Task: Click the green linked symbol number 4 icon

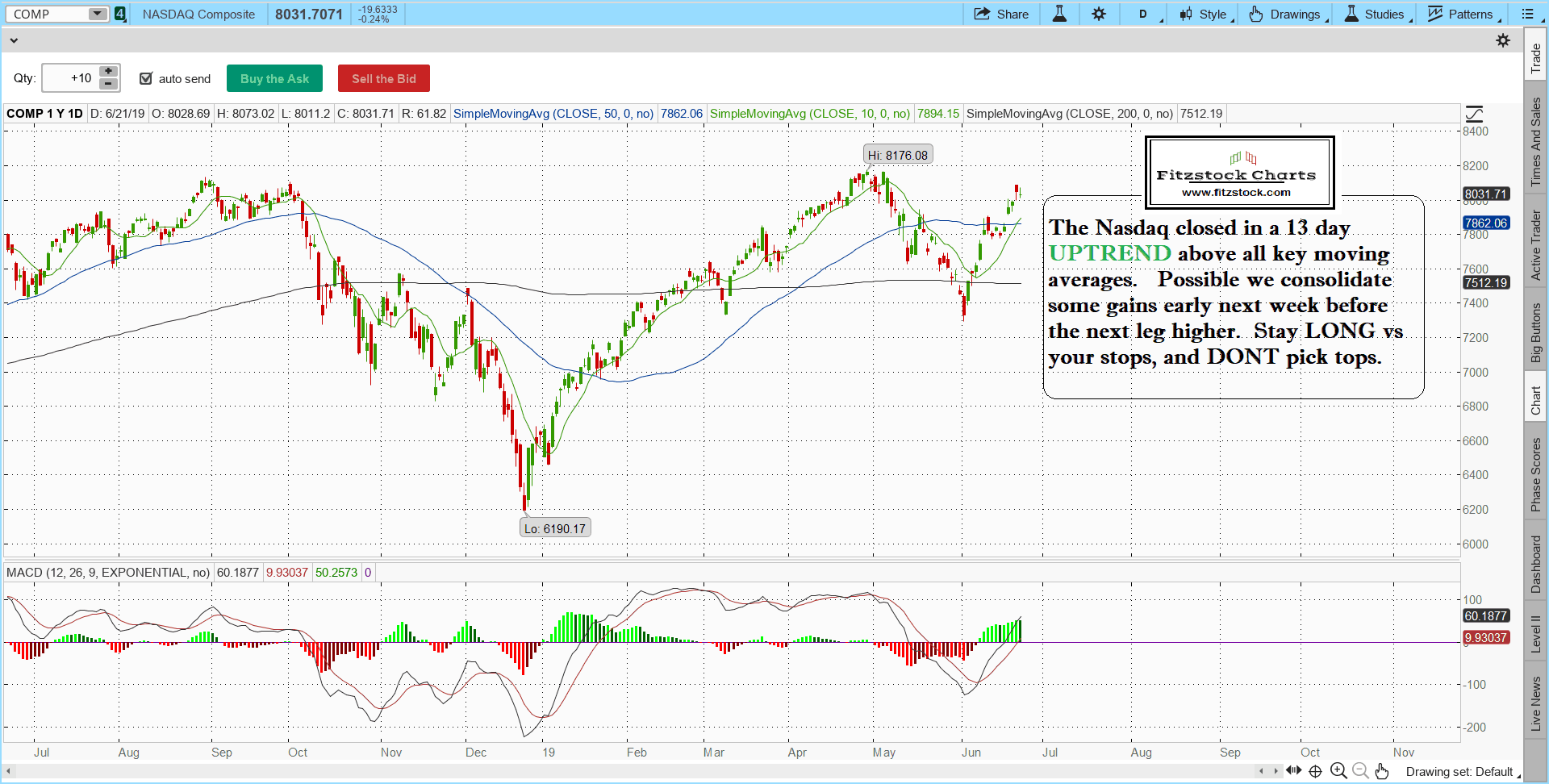Action: point(119,14)
